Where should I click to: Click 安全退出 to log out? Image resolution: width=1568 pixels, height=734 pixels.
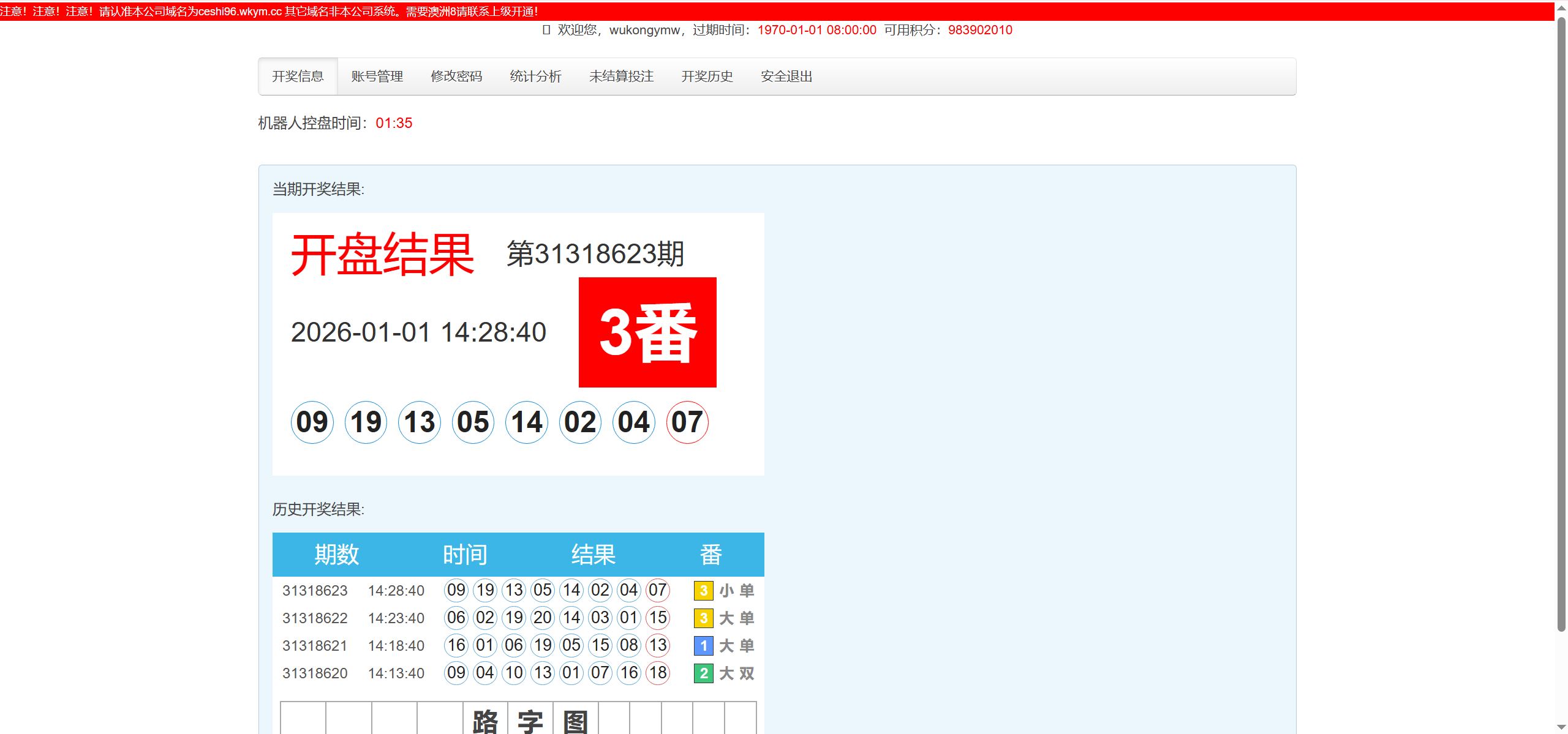(786, 77)
